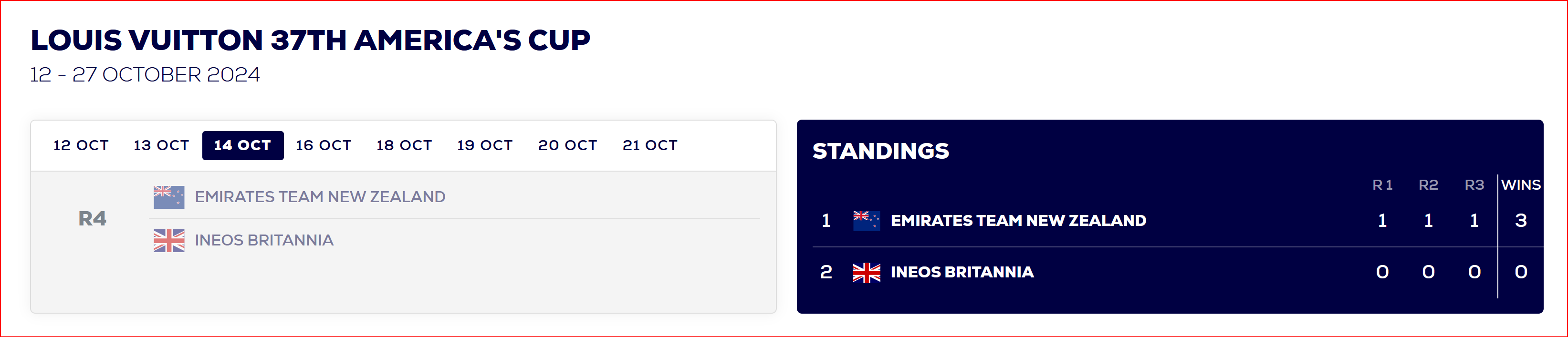Select the 19 OCT tab
This screenshot has width=1568, height=337.
(485, 145)
